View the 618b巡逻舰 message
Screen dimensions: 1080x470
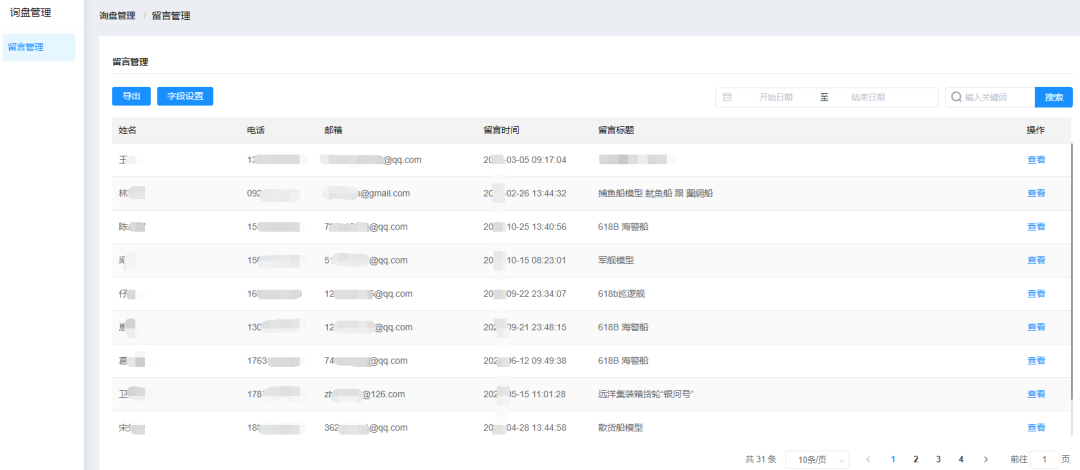point(1036,294)
